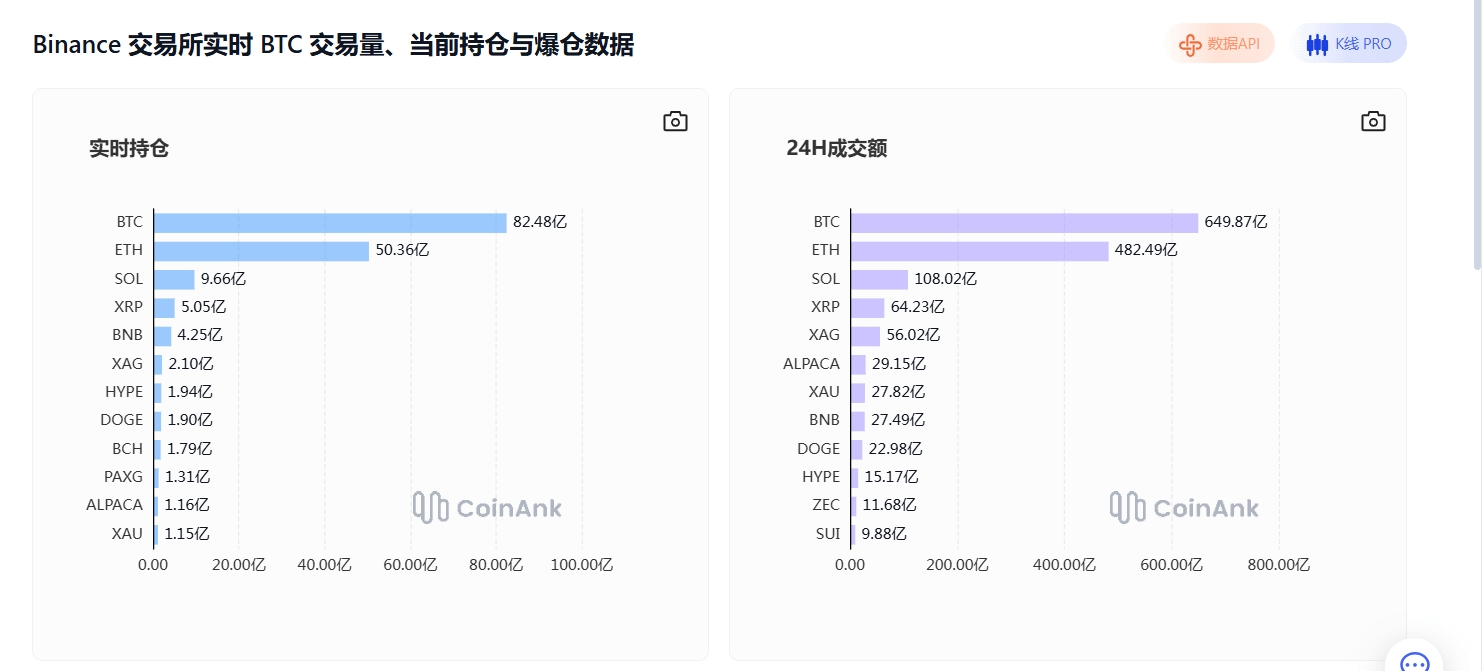The height and width of the screenshot is (671, 1482).
Task: Click the 实时持仓 chart title
Action: (x=129, y=149)
